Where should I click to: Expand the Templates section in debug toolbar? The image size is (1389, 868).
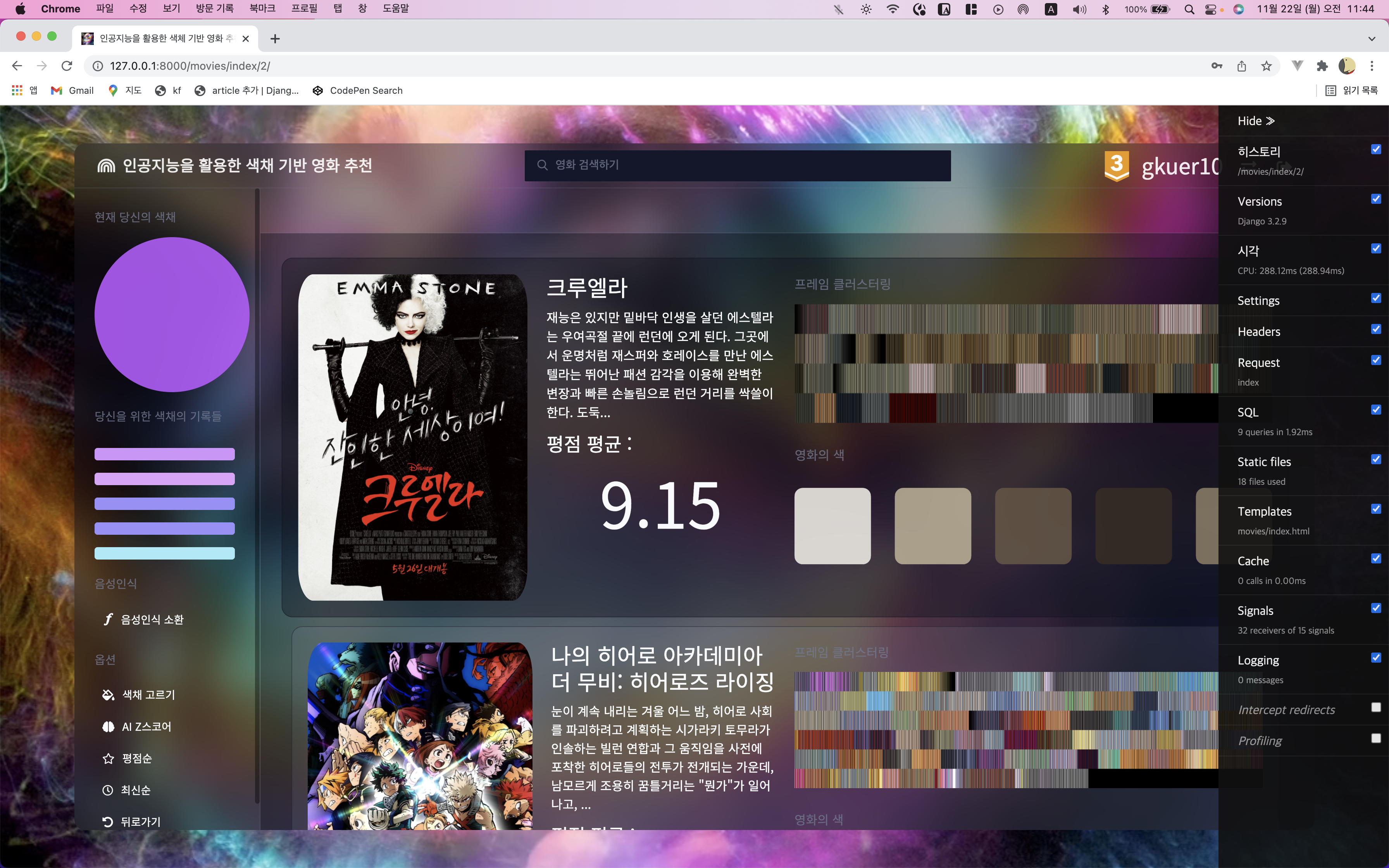[x=1264, y=511]
